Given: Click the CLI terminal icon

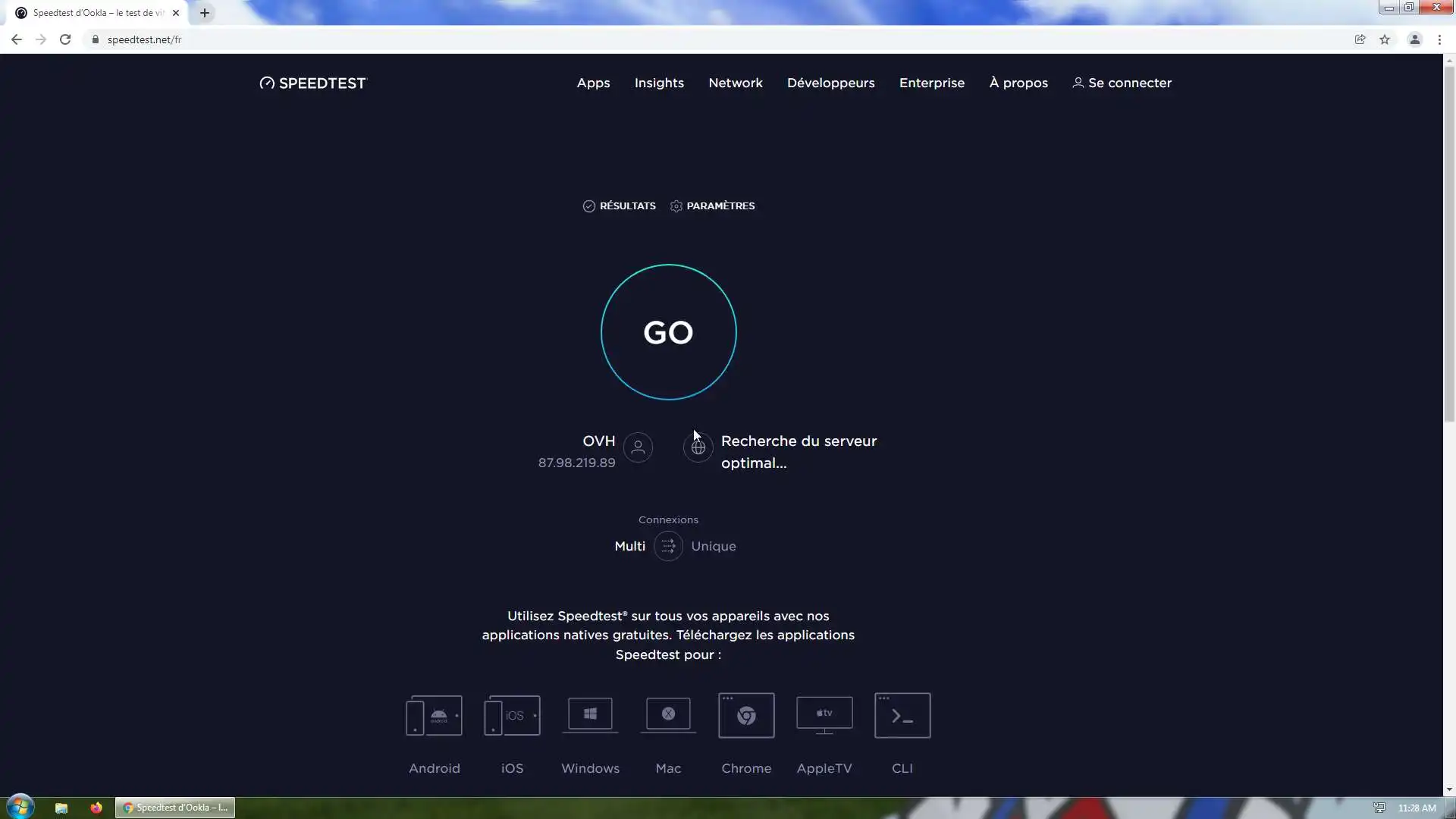Looking at the screenshot, I should coord(902,715).
